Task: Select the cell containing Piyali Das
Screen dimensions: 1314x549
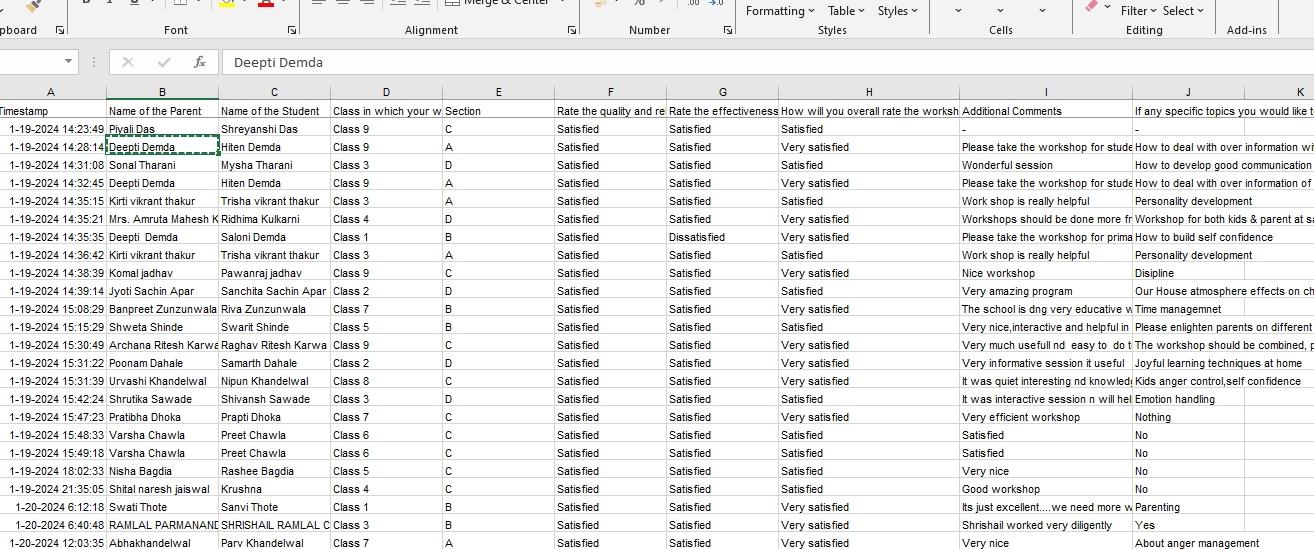Action: 162,129
